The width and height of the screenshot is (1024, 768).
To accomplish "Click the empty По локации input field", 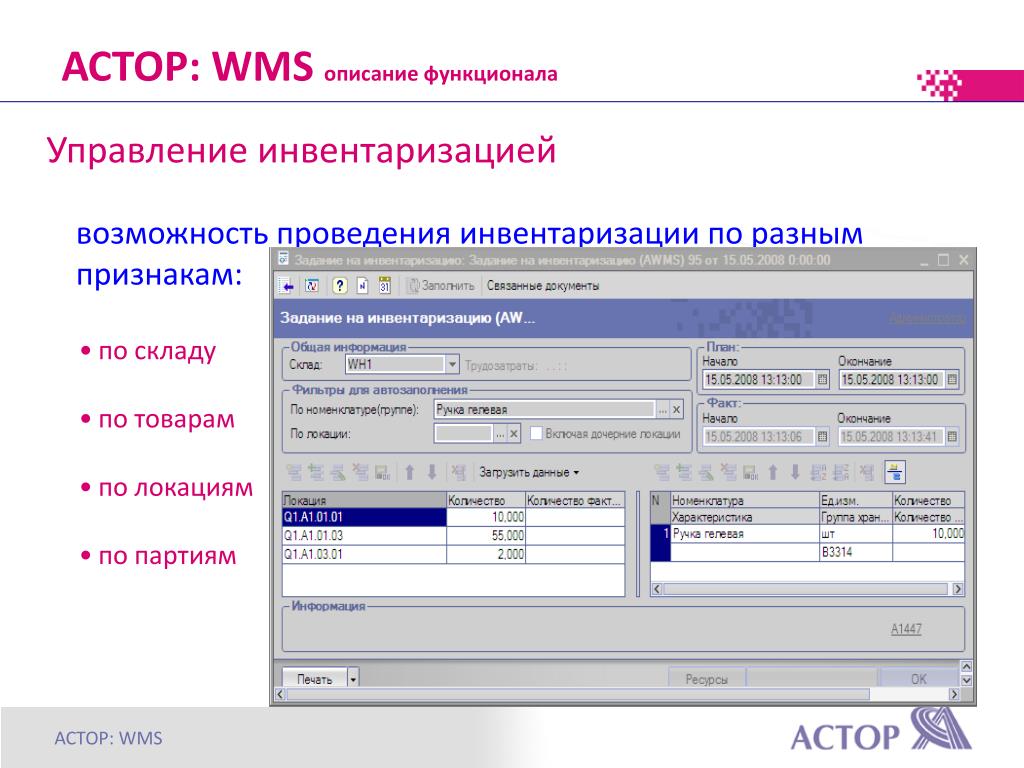I will click(463, 434).
